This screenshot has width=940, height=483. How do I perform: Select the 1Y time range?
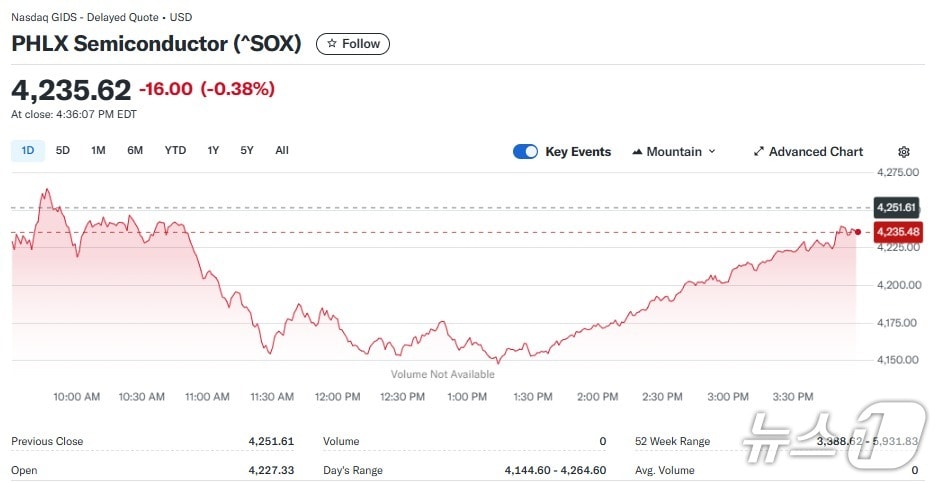[213, 151]
